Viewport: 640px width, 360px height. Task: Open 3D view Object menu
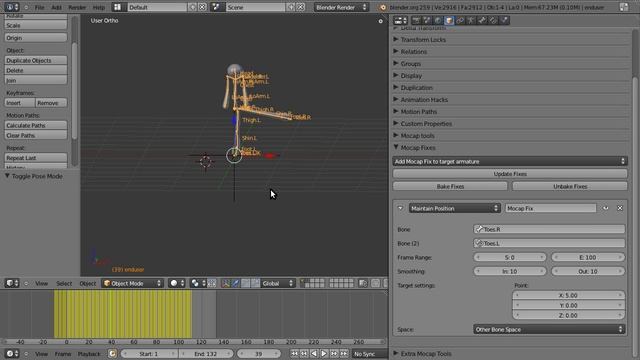pos(87,283)
